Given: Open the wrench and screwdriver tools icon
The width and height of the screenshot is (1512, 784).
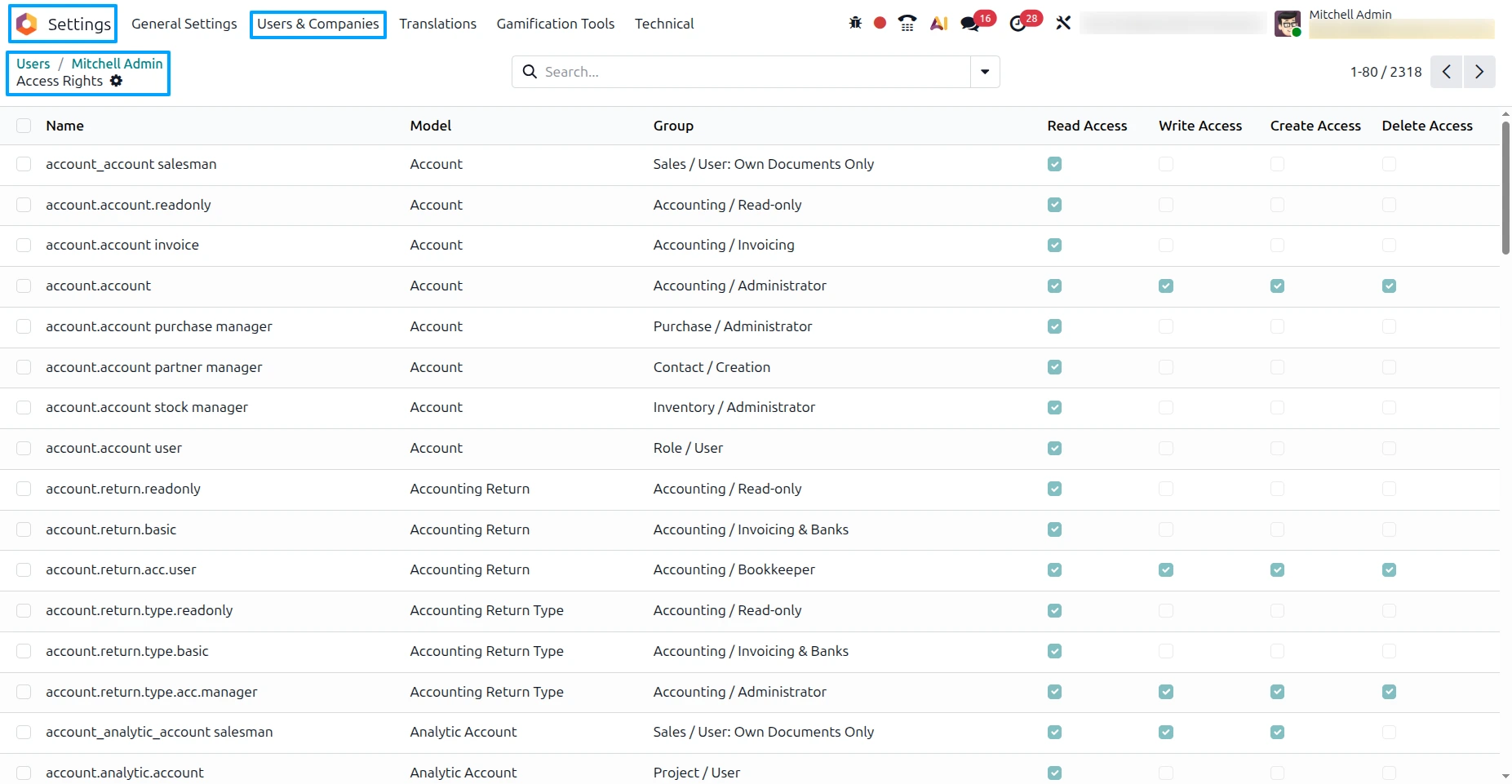Looking at the screenshot, I should (x=1063, y=23).
